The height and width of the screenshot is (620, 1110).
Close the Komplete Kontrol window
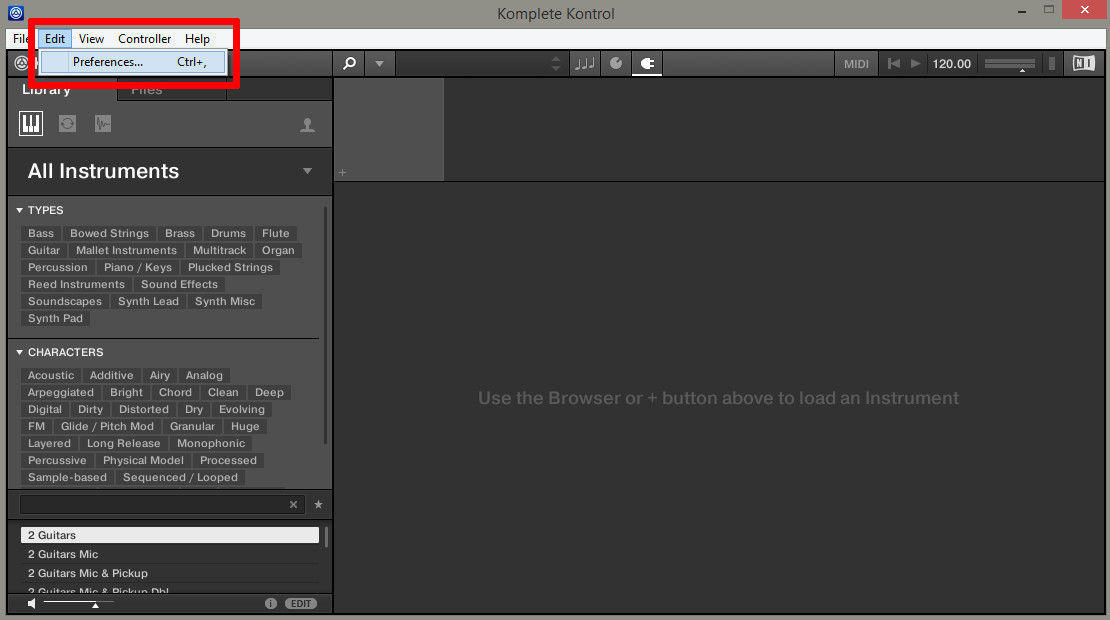(1085, 10)
